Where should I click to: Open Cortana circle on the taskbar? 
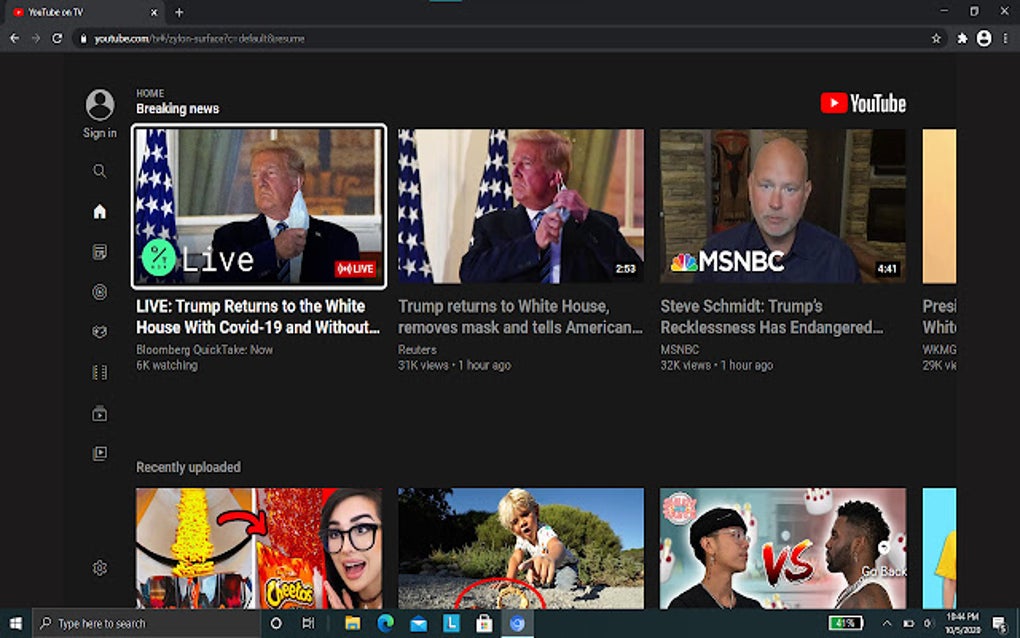tap(276, 623)
